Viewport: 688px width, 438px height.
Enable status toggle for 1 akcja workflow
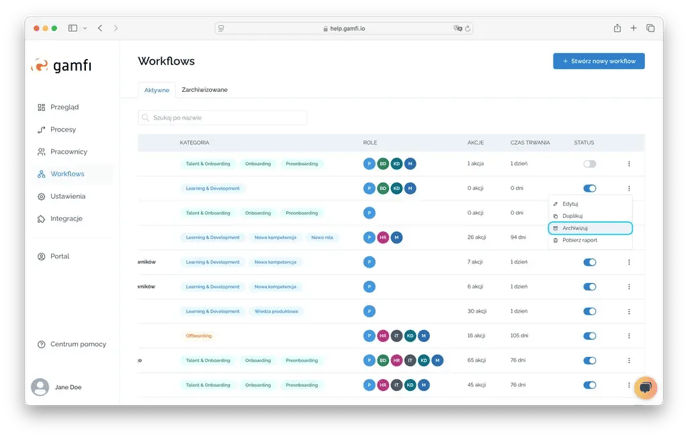589,164
